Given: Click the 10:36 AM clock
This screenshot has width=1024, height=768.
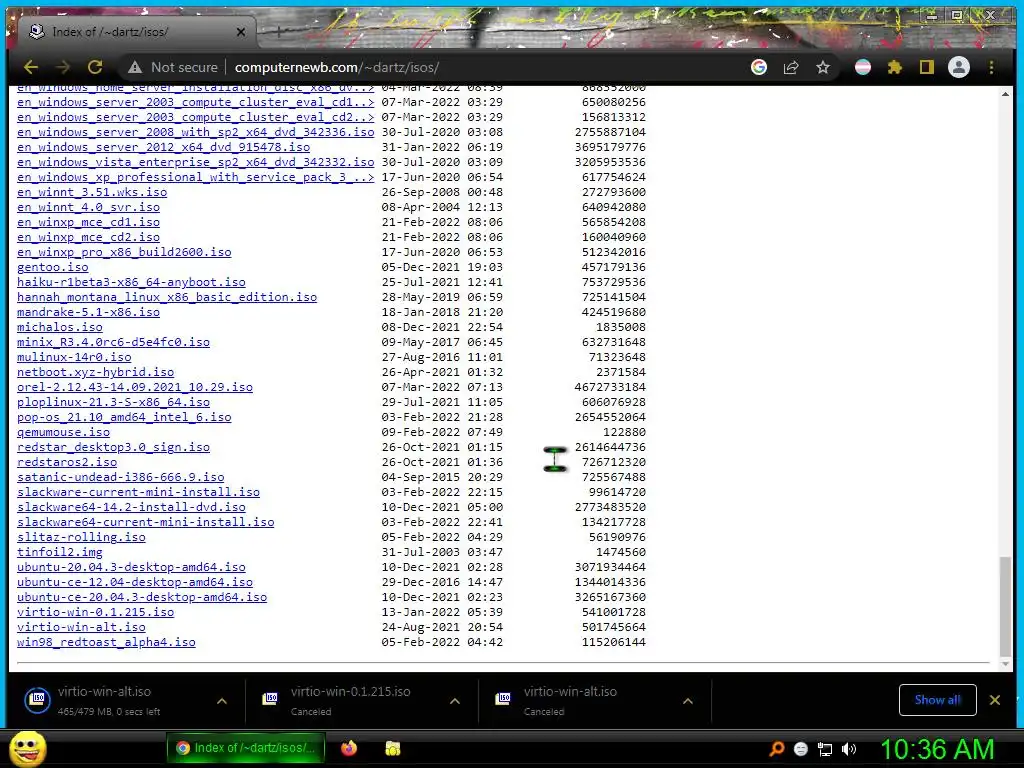Looking at the screenshot, I should click(x=936, y=749).
